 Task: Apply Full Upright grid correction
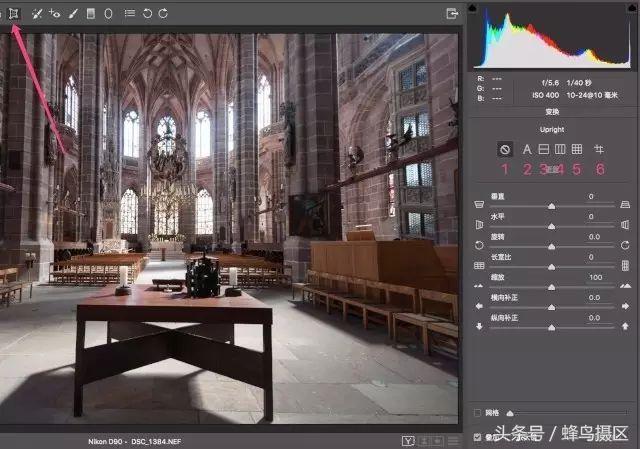coord(577,149)
